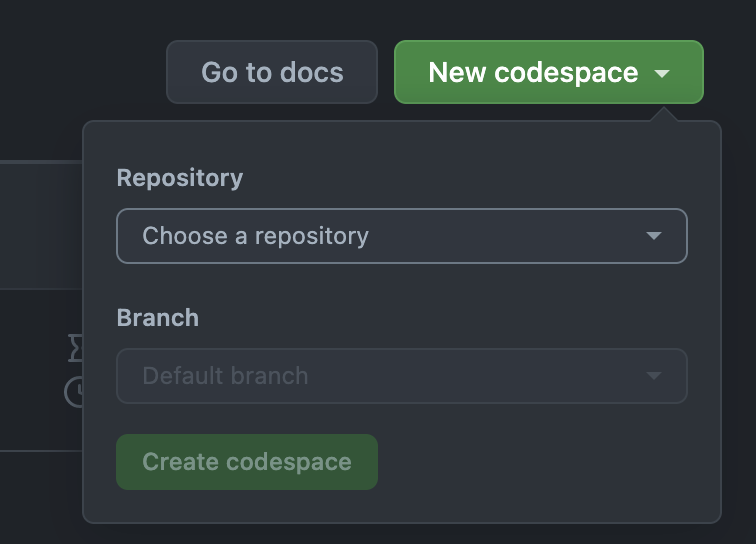
Task: Click empty area beside Create codespace button
Action: click(x=540, y=462)
